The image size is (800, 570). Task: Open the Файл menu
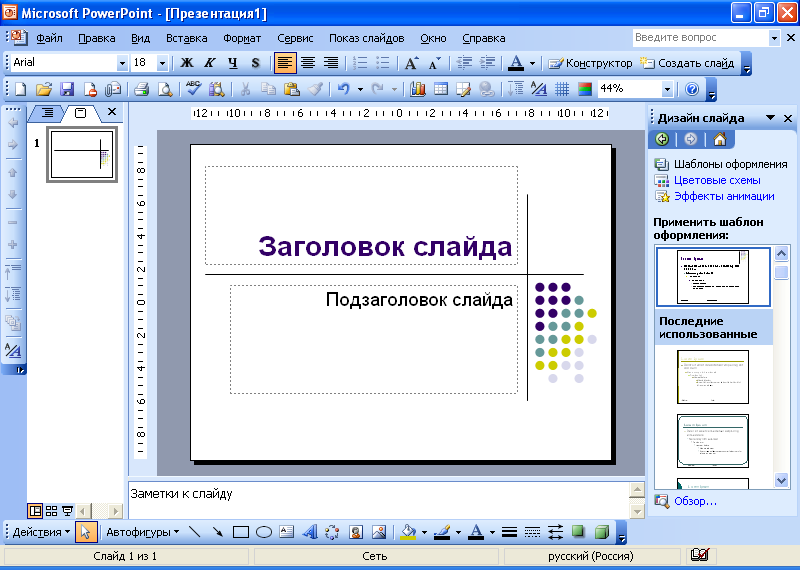coord(49,38)
